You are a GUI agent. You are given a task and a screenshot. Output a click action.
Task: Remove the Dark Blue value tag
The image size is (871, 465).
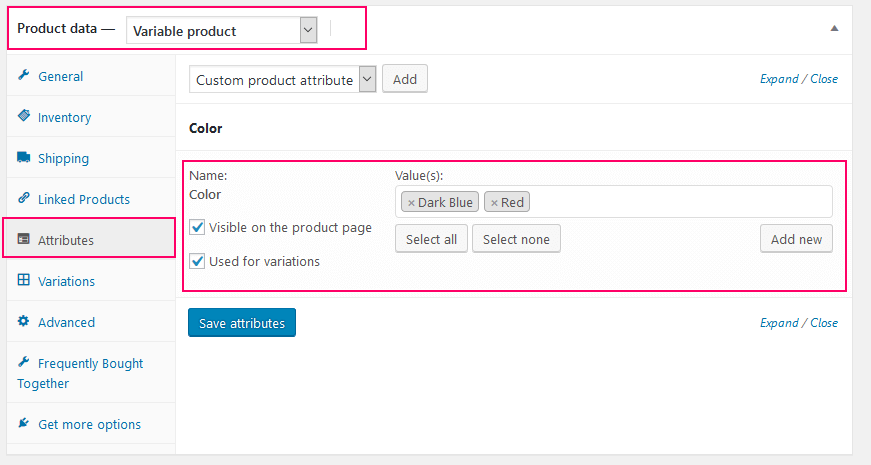pyautogui.click(x=411, y=202)
